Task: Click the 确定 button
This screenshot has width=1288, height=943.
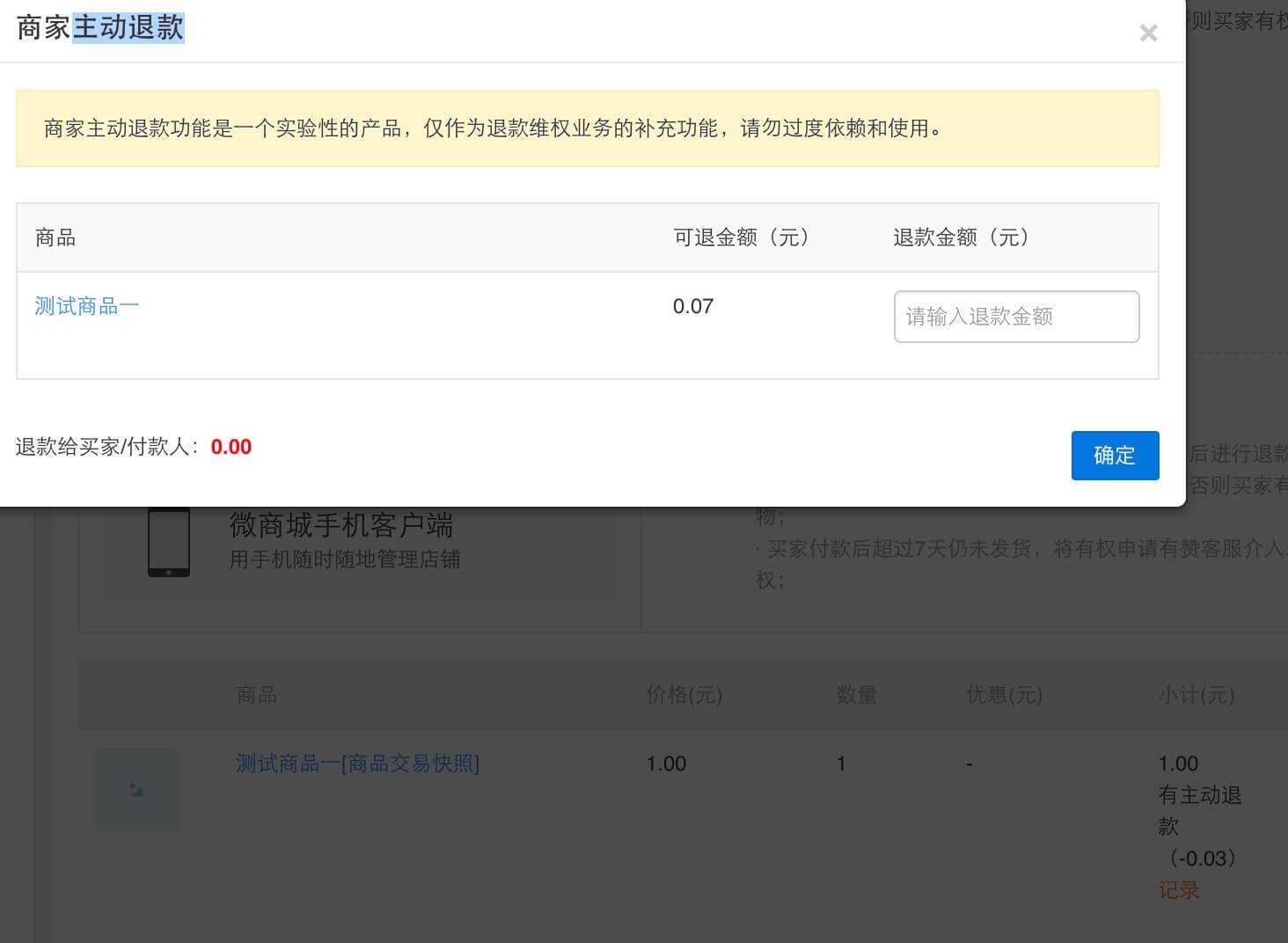Action: click(1115, 456)
